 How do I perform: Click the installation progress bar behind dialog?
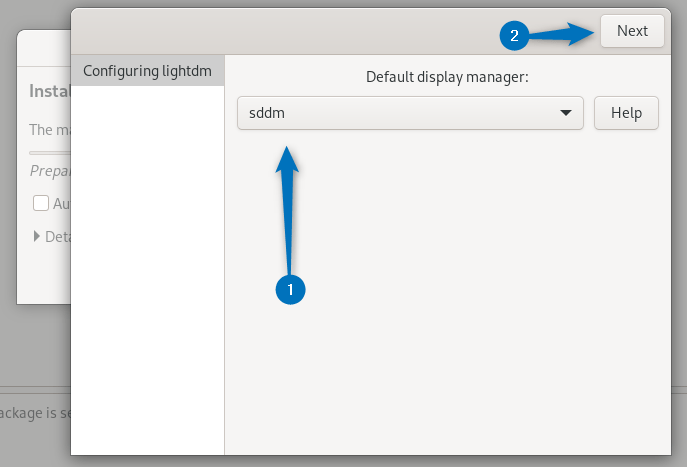point(50,151)
